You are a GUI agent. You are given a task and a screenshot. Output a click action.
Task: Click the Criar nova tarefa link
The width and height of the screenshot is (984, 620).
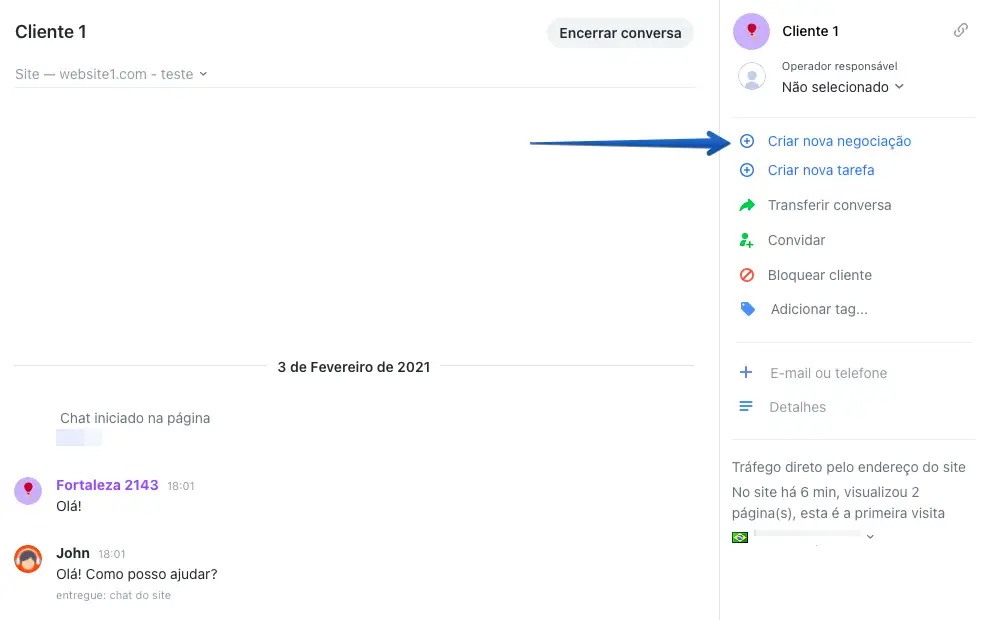click(821, 170)
